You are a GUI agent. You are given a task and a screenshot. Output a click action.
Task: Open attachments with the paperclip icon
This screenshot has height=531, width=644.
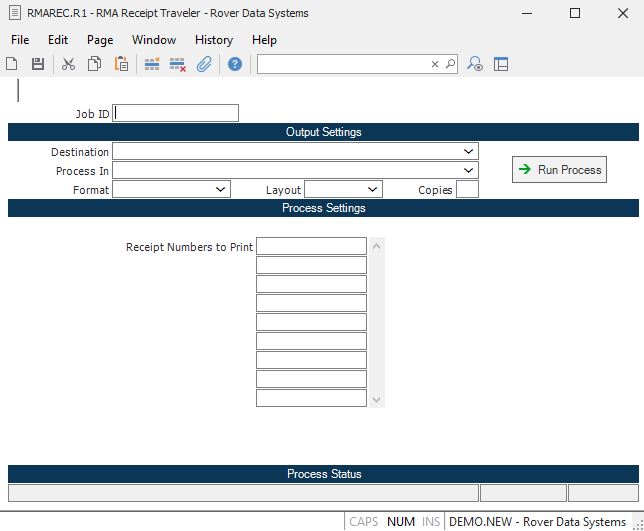(x=204, y=64)
